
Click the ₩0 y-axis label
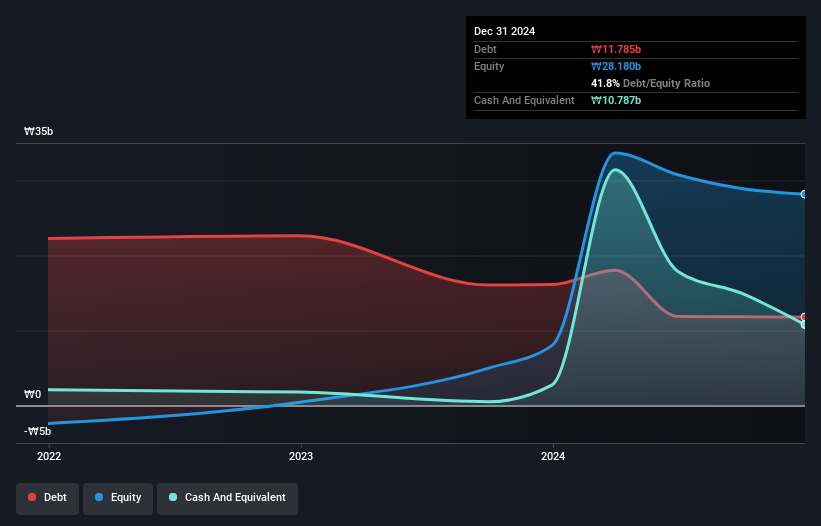(x=32, y=394)
